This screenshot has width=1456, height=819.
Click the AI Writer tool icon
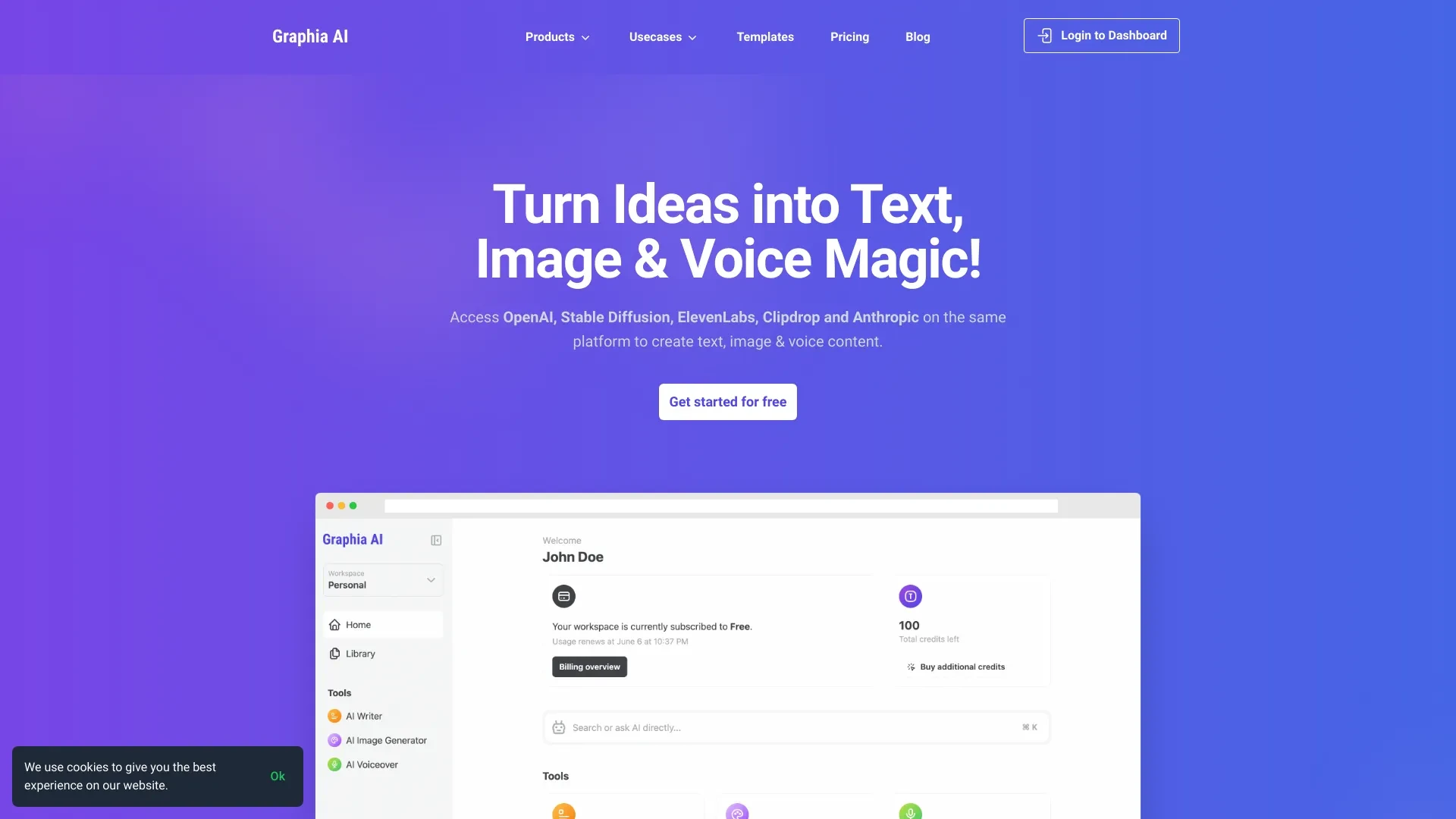tap(334, 717)
